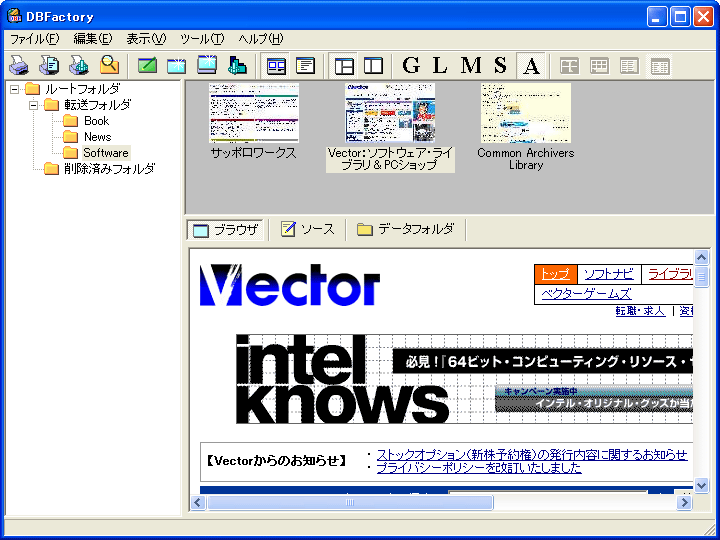Switch to list detail view icon
720x540 pixels.
click(306, 66)
